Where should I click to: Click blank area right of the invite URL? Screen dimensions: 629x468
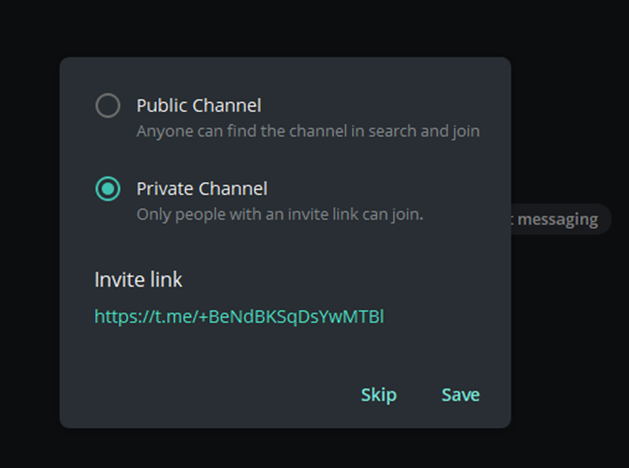click(450, 317)
